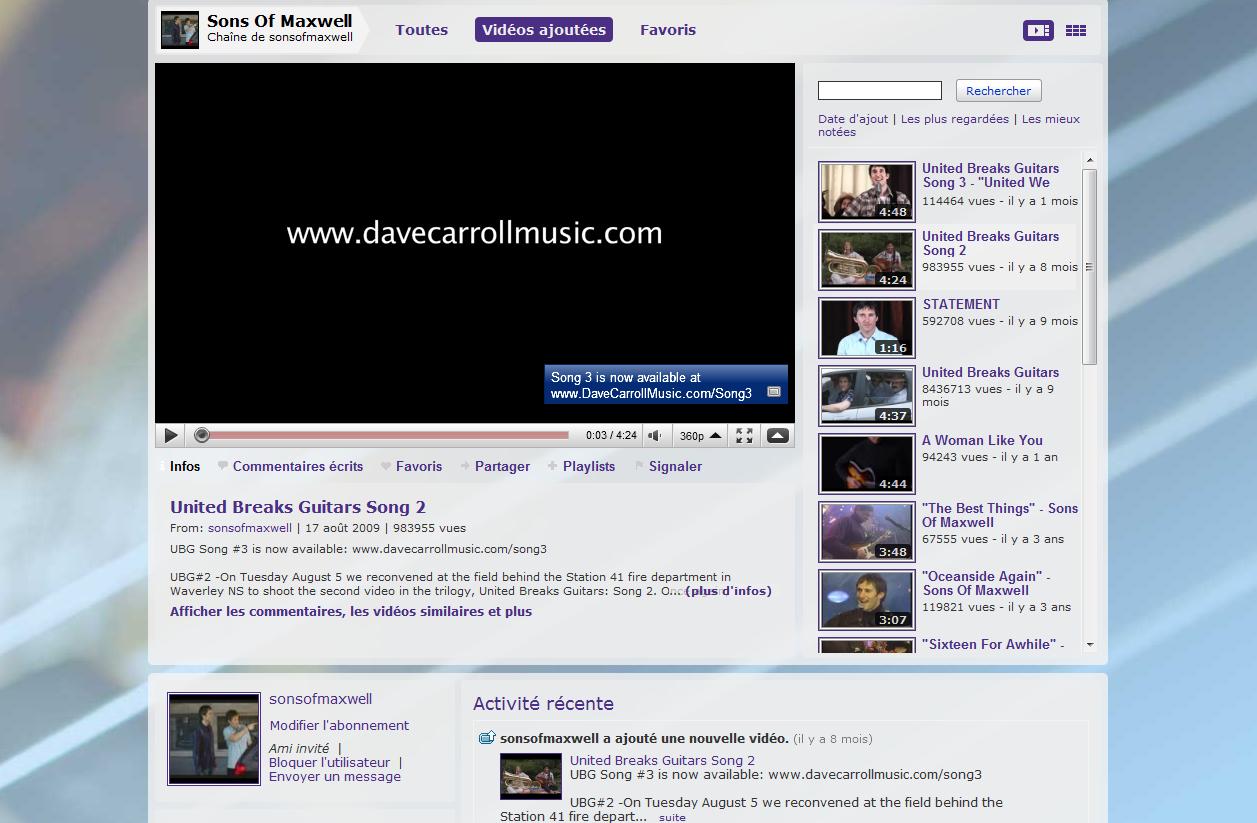The image size is (1257, 823).
Task: Click the video list scrollbar down arrow
Action: click(1090, 645)
